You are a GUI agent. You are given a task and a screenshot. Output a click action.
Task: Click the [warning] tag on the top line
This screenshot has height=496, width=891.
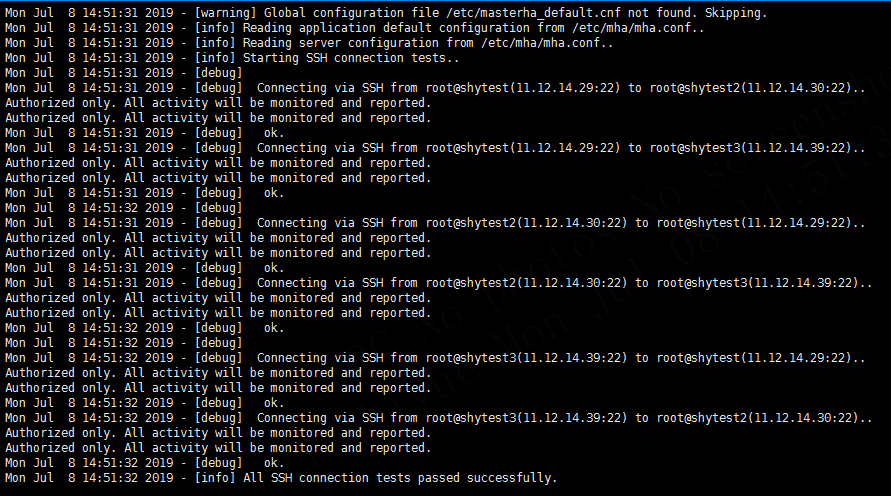tap(226, 12)
